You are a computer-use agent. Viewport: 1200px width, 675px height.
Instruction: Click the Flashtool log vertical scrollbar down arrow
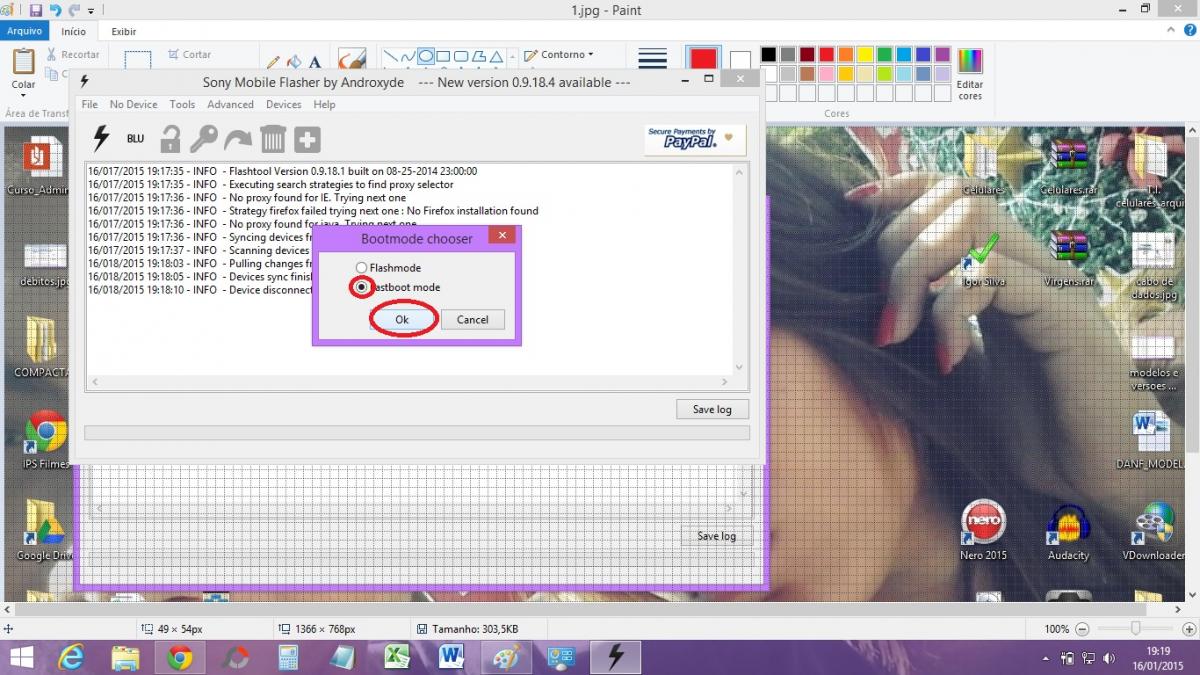coord(740,367)
